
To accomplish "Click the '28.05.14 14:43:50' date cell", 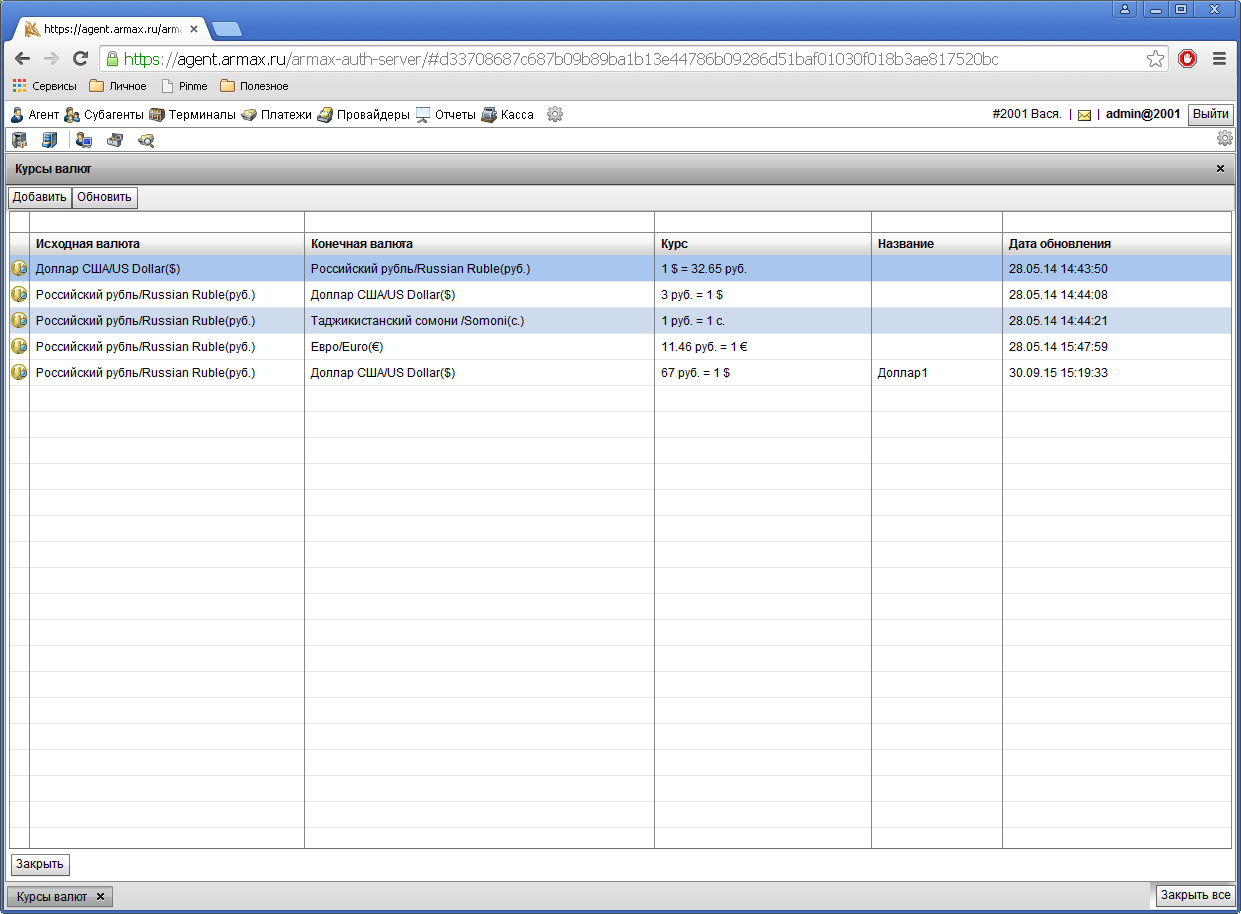I will [x=1117, y=269].
